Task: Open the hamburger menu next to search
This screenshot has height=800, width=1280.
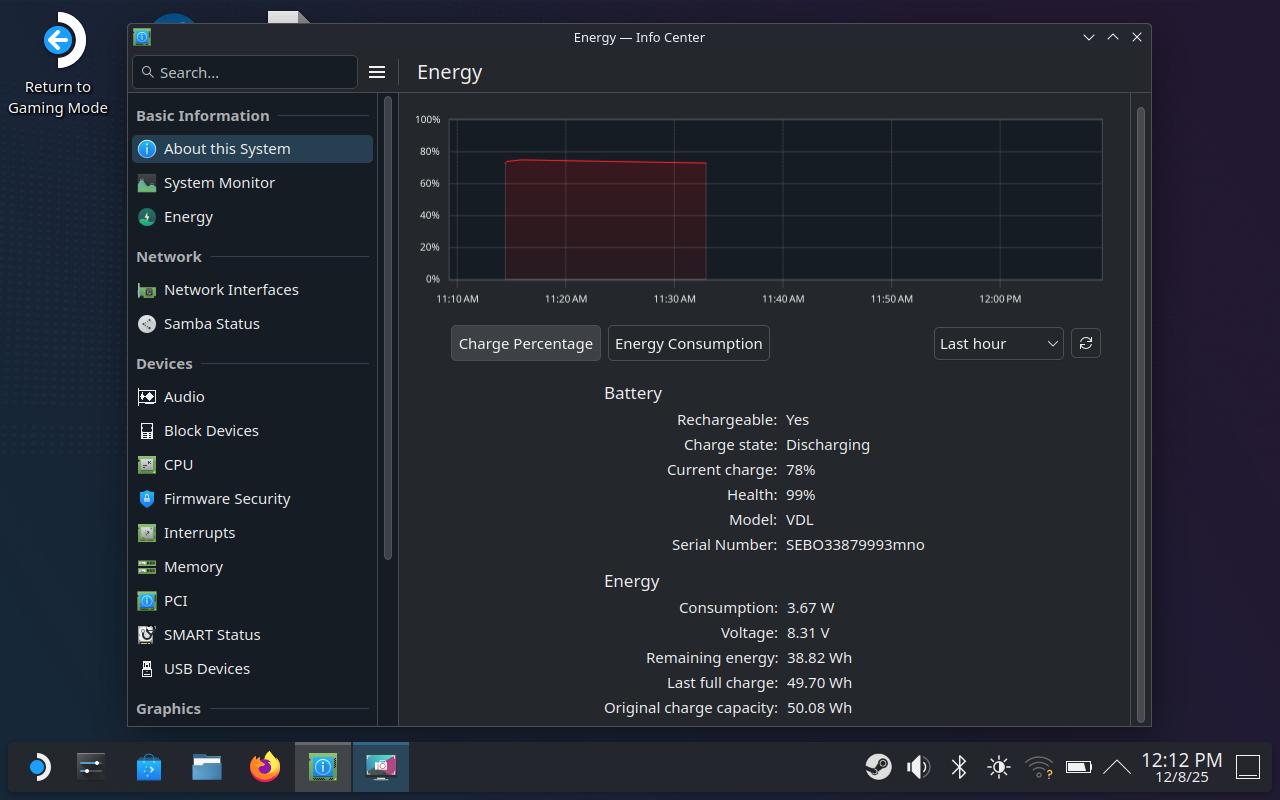Action: click(x=377, y=72)
